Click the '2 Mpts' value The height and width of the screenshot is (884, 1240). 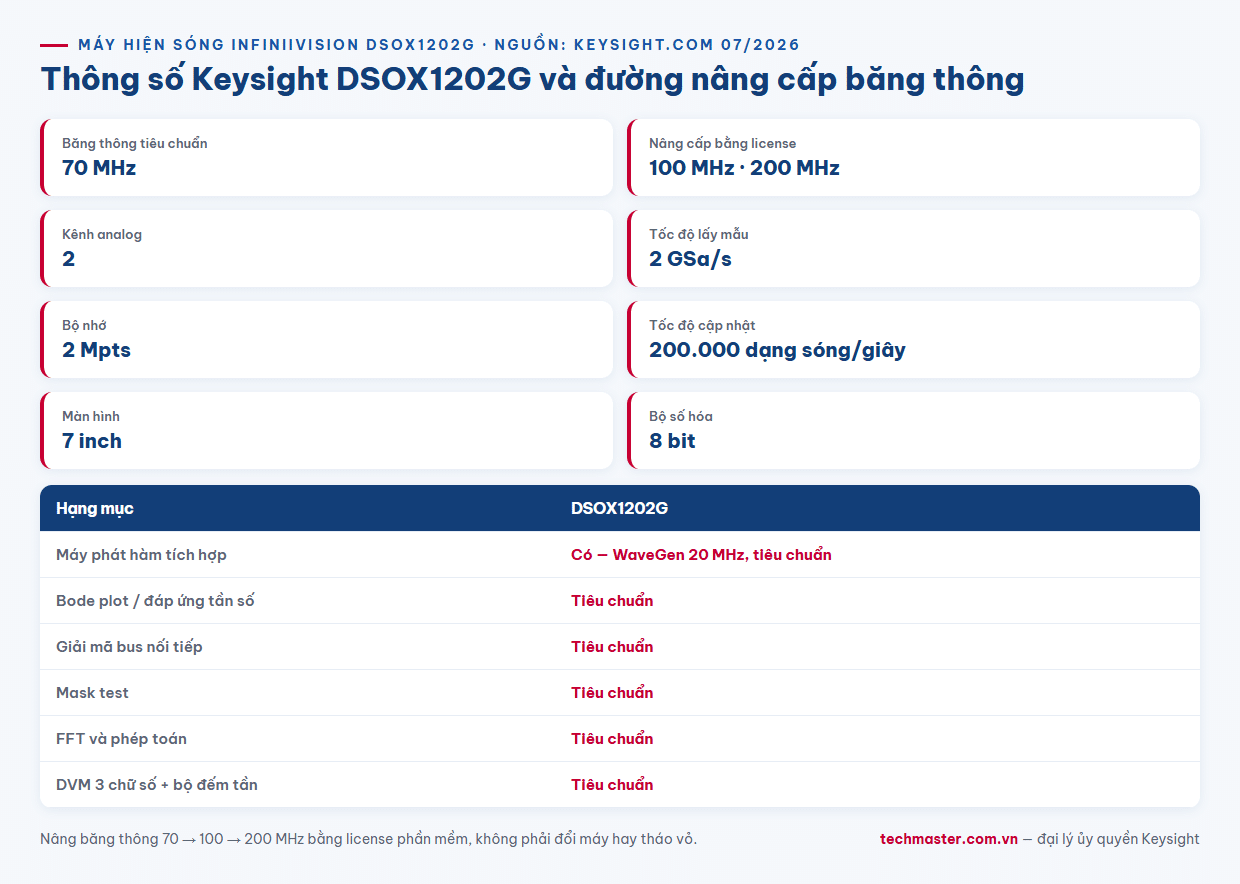(96, 350)
